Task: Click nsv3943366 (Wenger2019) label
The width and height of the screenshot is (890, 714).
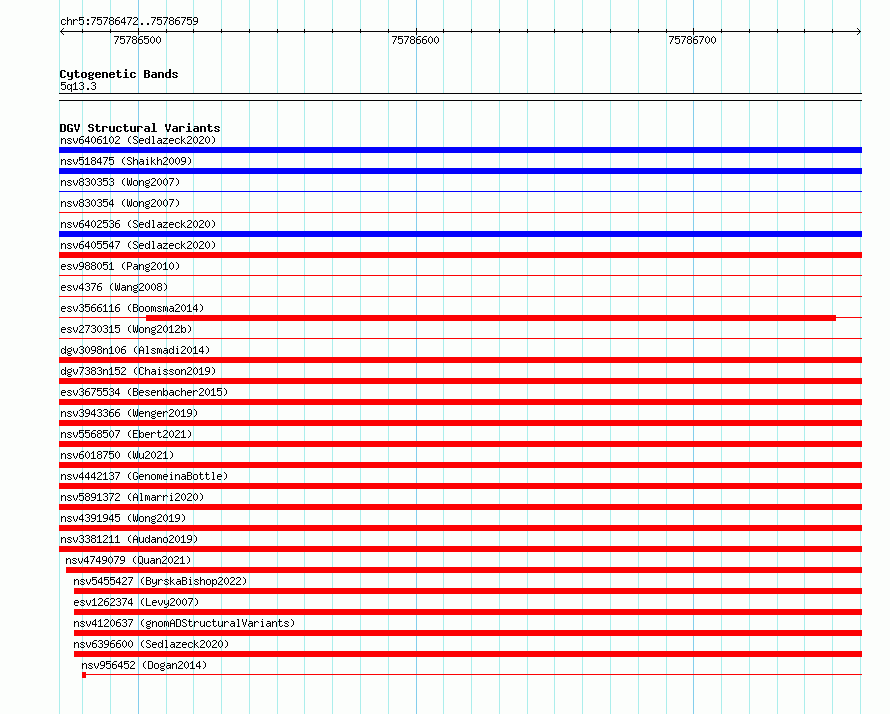Action: click(129, 413)
